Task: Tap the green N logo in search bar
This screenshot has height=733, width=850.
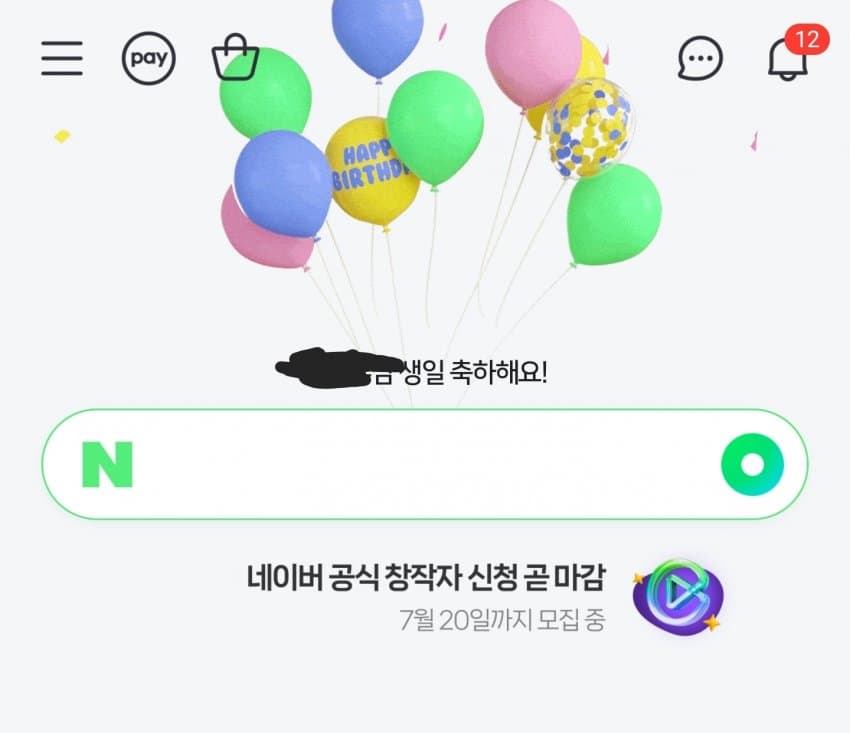Action: coord(107,465)
